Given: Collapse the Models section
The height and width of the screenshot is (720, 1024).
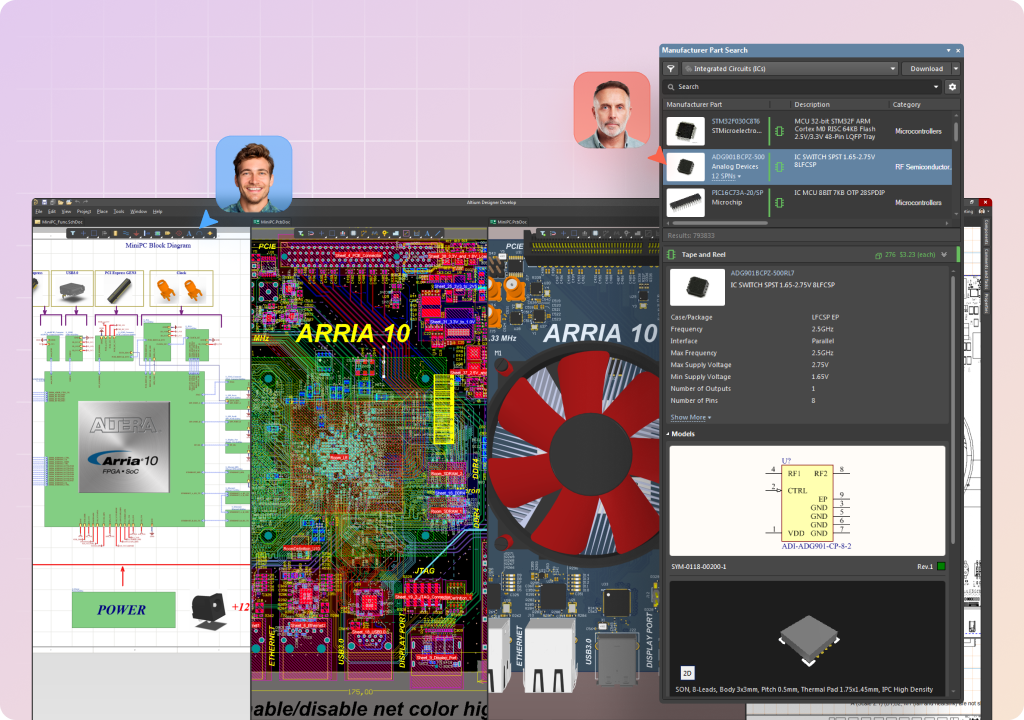Looking at the screenshot, I should click(x=669, y=434).
